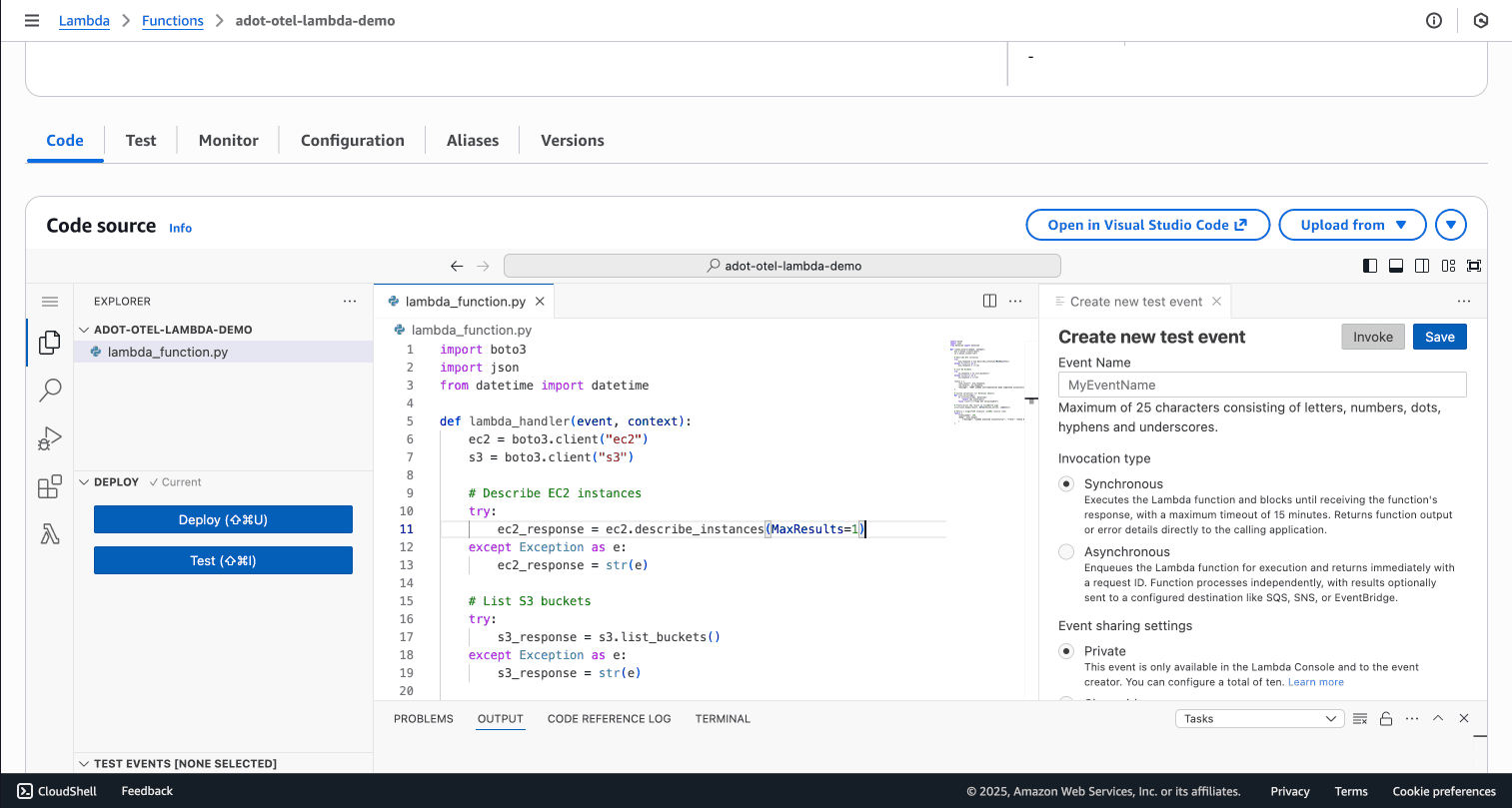Open the Explorer view in the sidebar
Screen dimensions: 1512x808
click(x=49, y=342)
